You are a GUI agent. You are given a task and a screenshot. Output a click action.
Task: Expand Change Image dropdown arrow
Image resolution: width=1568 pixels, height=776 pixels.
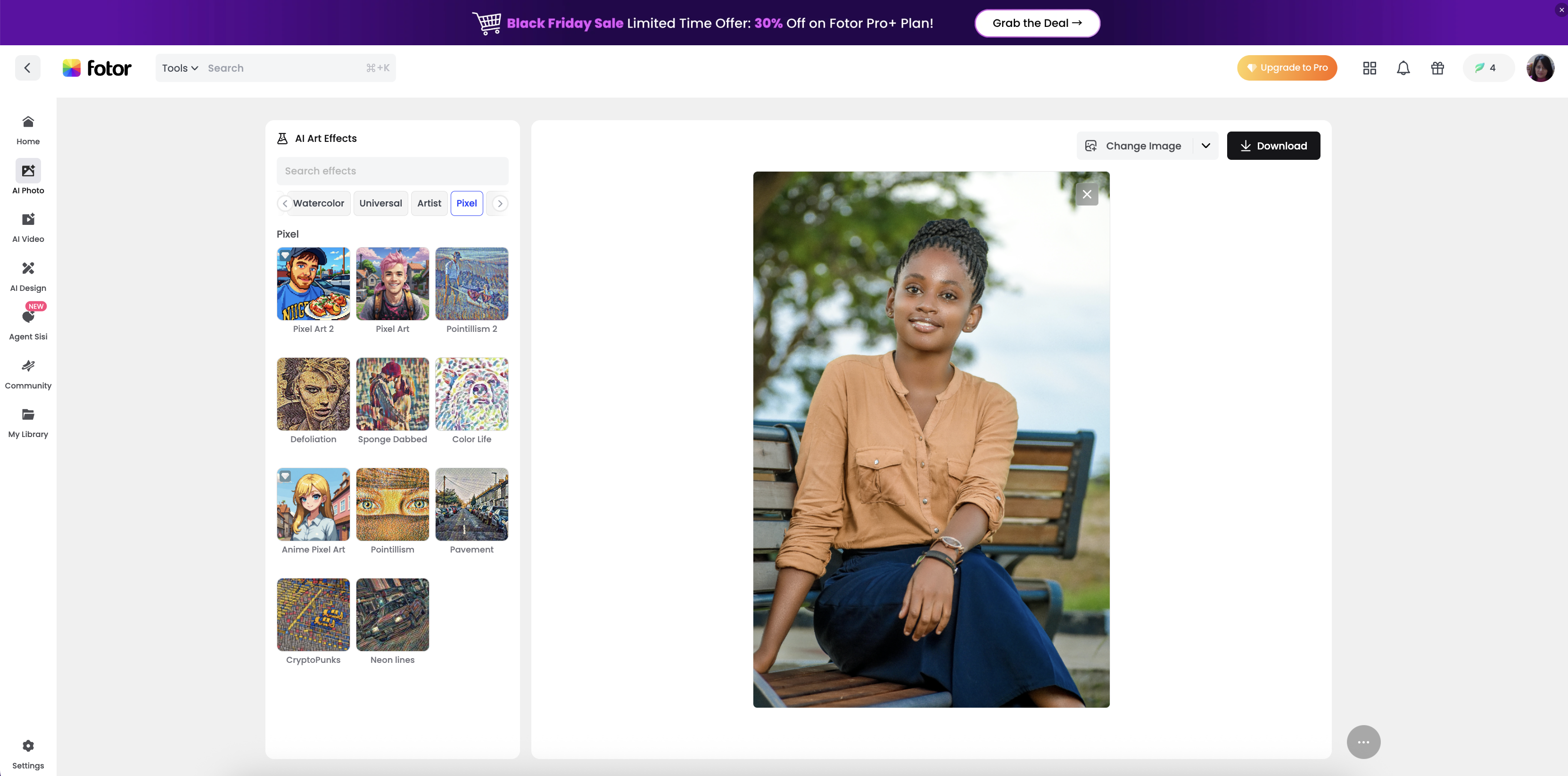[1205, 146]
